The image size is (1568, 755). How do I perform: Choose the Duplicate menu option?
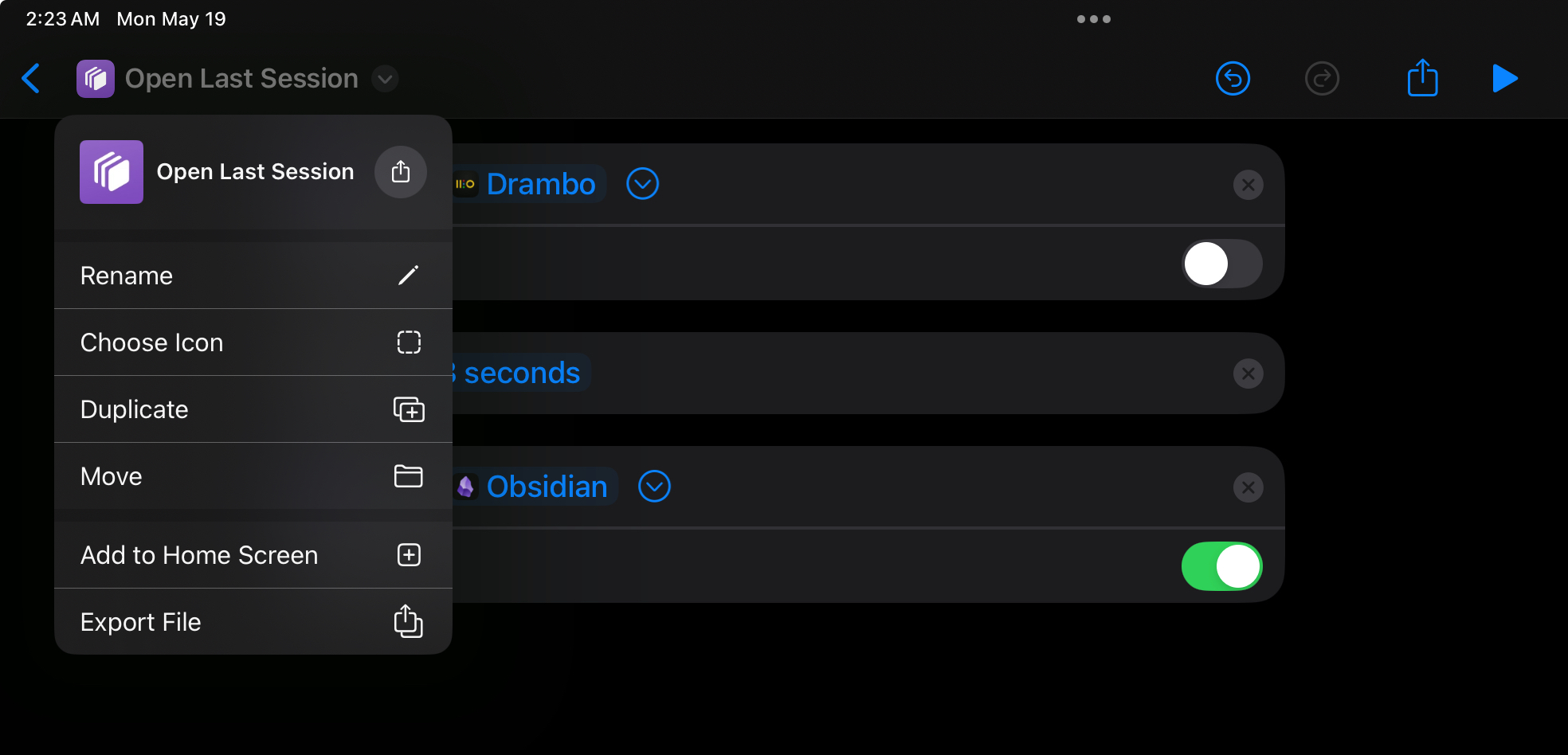pyautogui.click(x=253, y=409)
